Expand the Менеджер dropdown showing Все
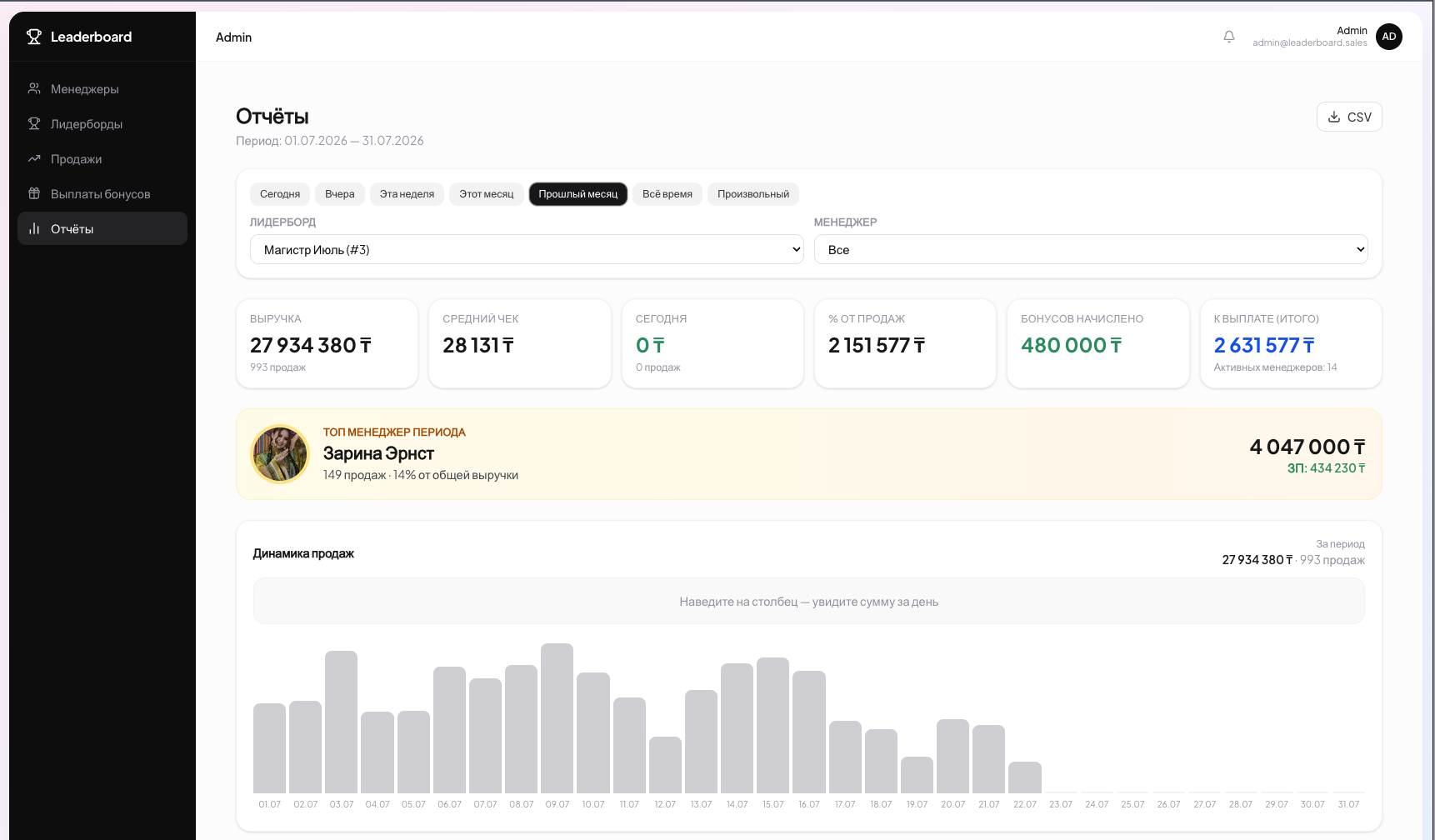Image resolution: width=1435 pixels, height=840 pixels. click(x=1091, y=249)
